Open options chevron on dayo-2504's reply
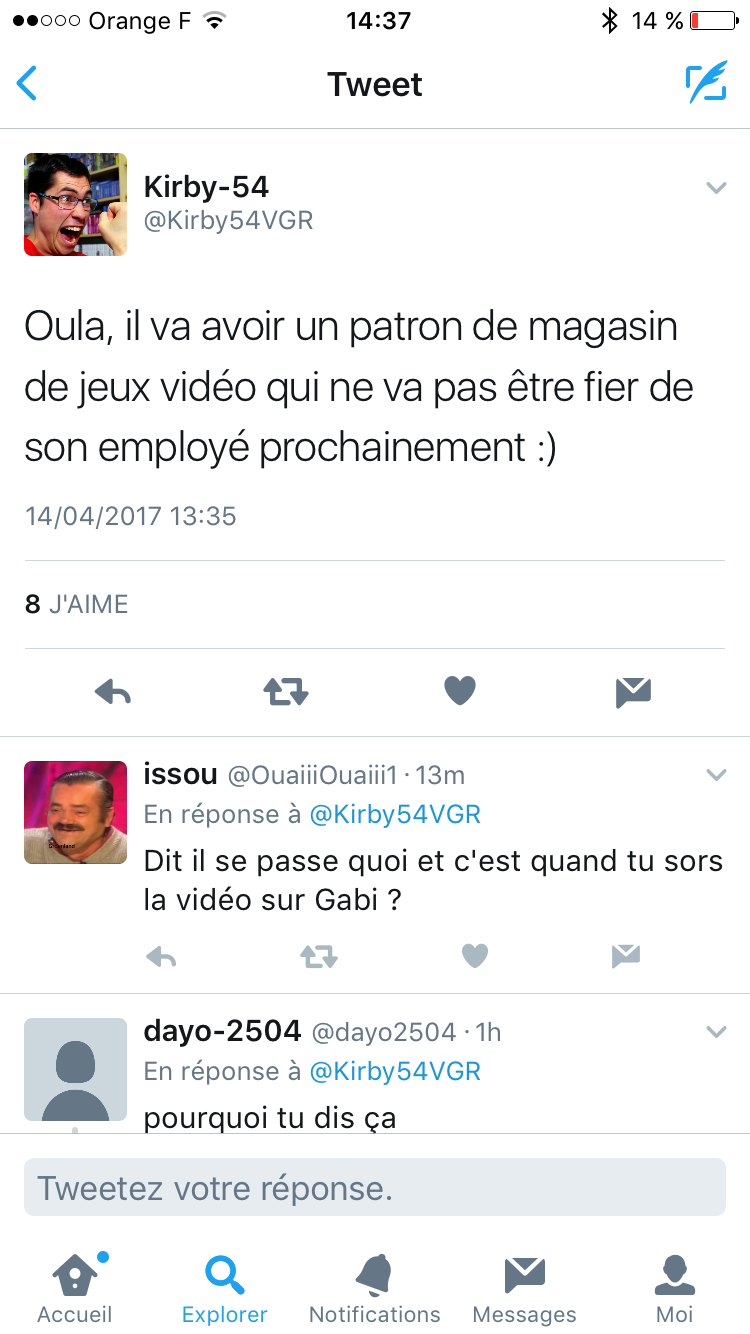The image size is (750, 1334). tap(716, 1031)
